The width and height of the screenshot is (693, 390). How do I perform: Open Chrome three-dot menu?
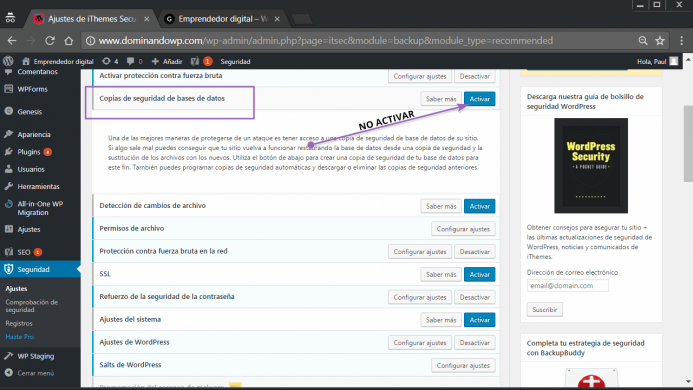(682, 41)
